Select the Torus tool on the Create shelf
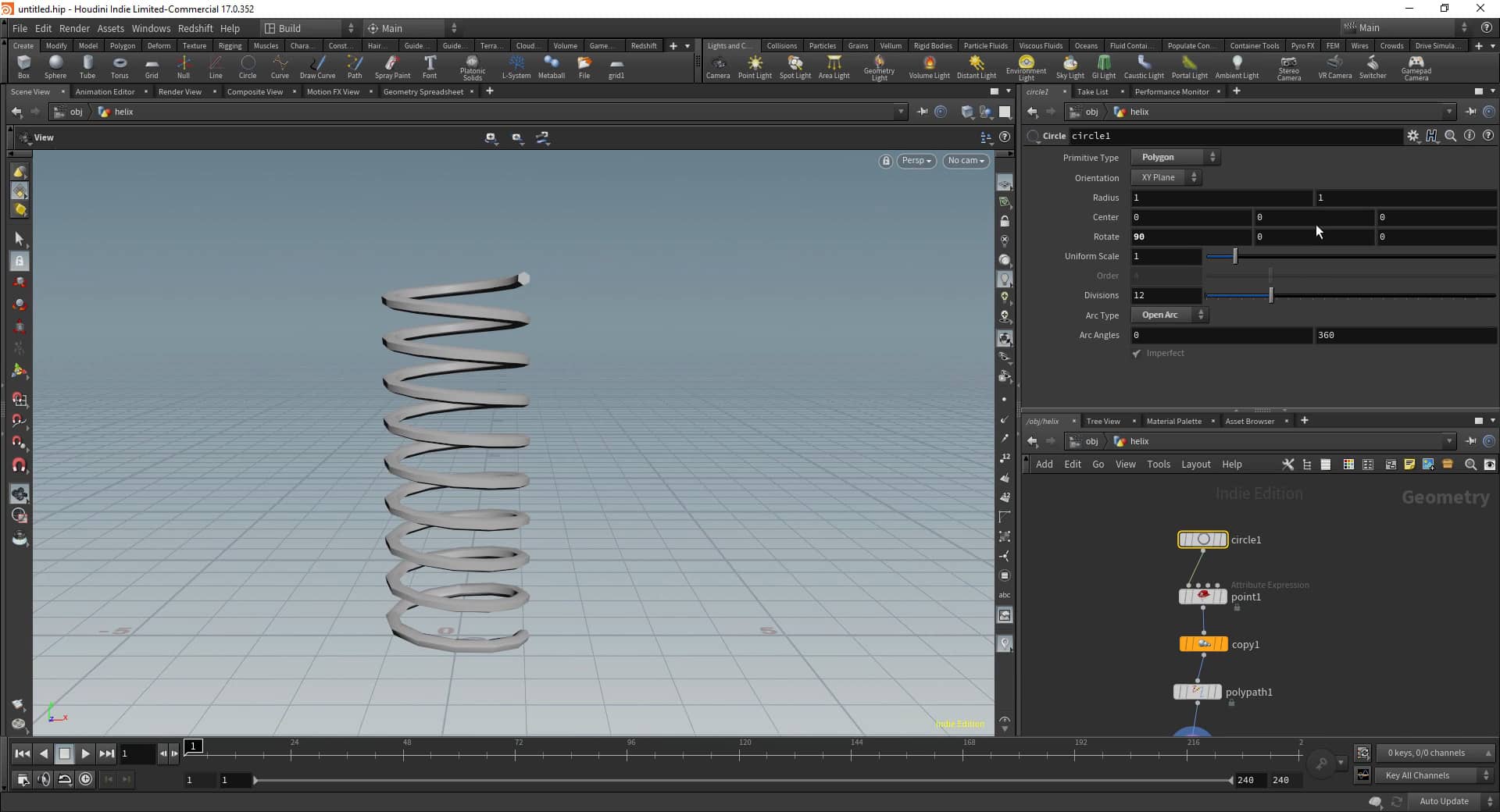The width and height of the screenshot is (1500, 812). click(119, 68)
